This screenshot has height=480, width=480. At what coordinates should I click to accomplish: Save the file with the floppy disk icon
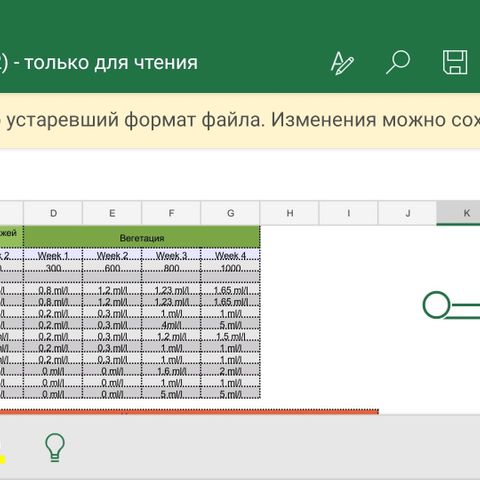click(x=455, y=62)
